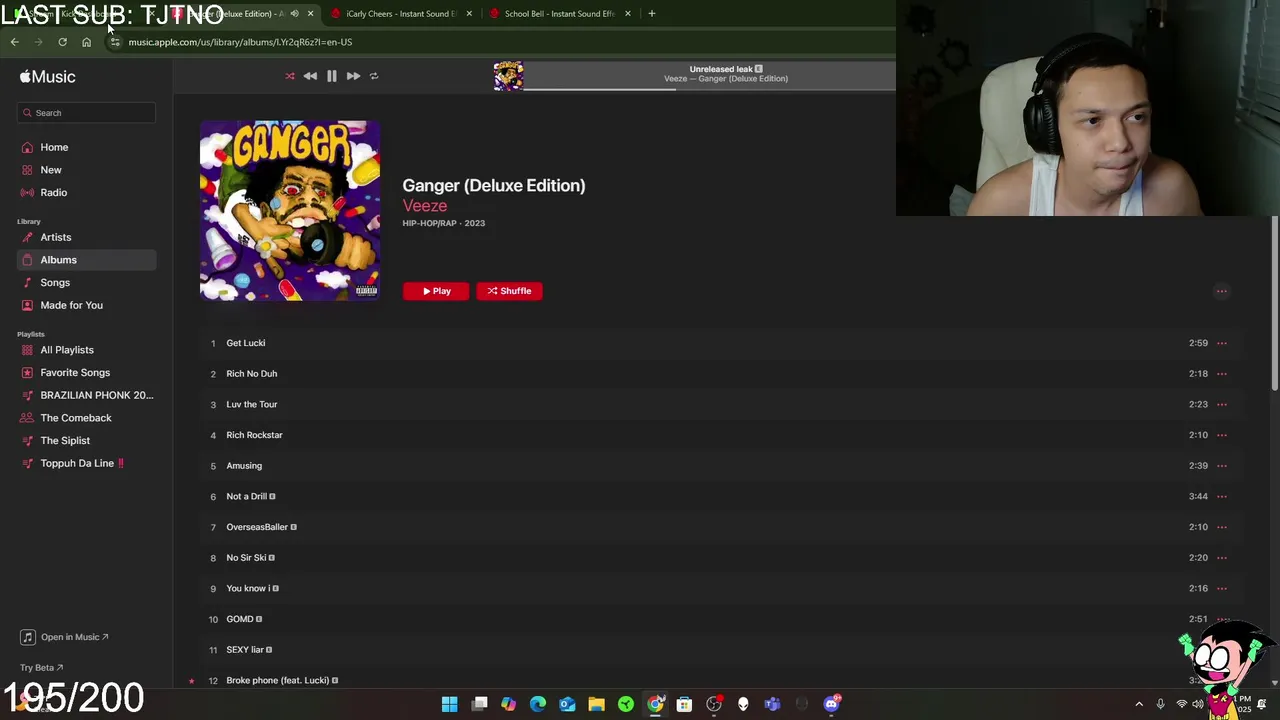The width and height of the screenshot is (1280, 720).
Task: Go to Artists in library
Action: pyautogui.click(x=56, y=237)
